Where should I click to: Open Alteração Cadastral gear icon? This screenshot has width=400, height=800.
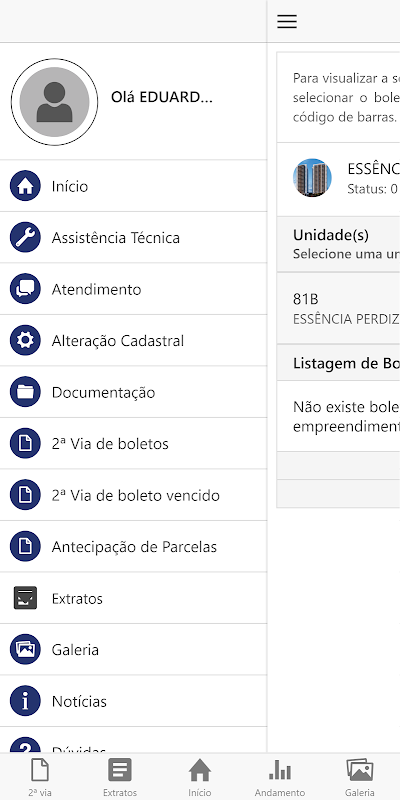click(25, 340)
